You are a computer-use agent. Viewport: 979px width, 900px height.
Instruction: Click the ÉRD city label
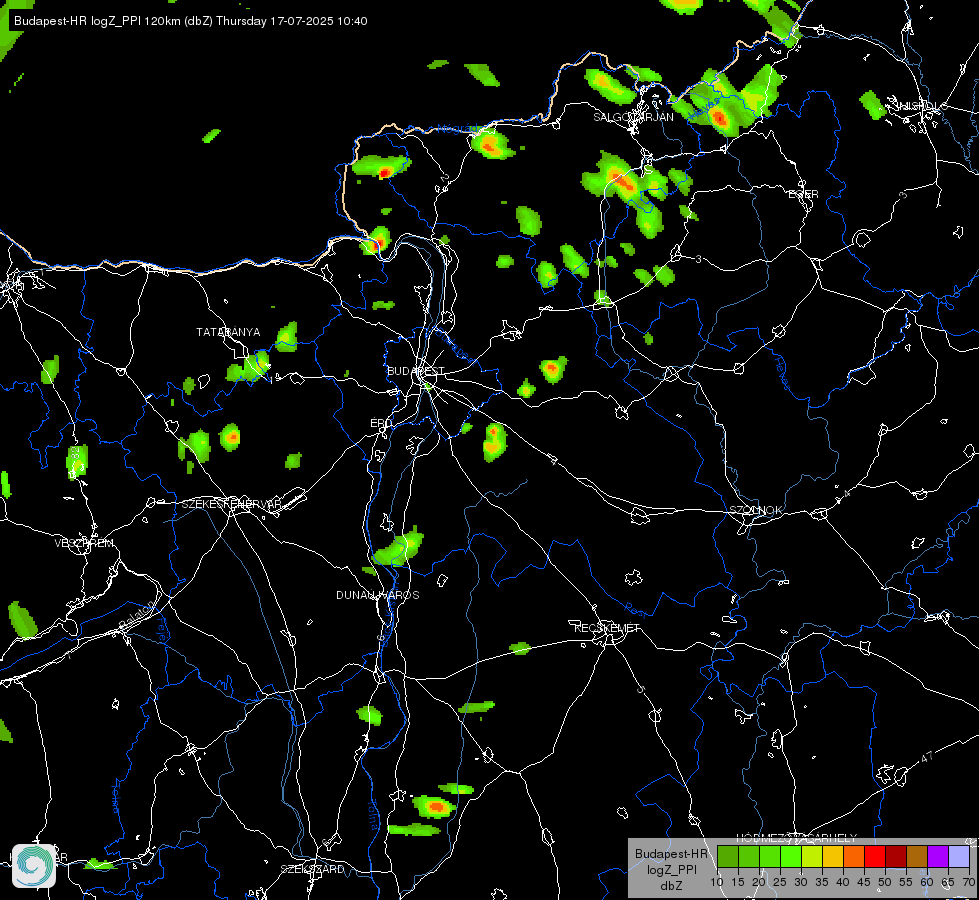pyautogui.click(x=381, y=423)
